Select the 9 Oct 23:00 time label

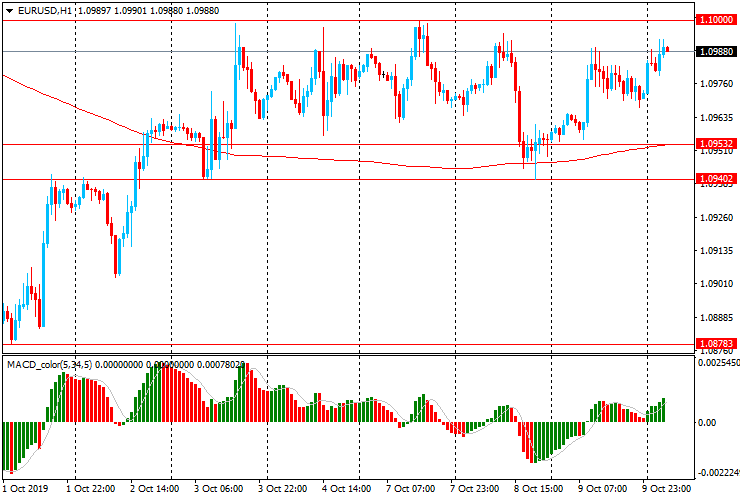[x=669, y=489]
